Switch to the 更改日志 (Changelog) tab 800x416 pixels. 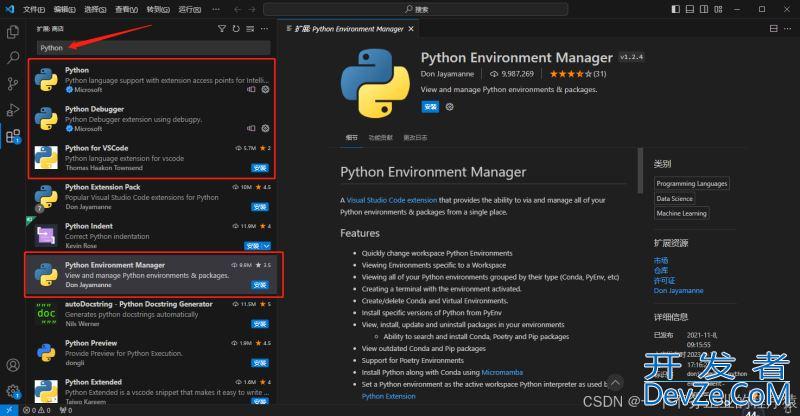(415, 138)
